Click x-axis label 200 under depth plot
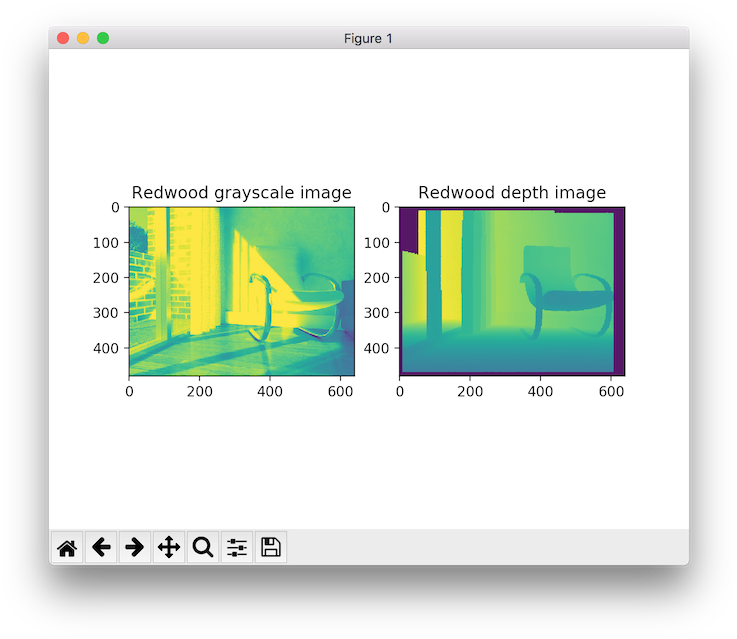 pyautogui.click(x=470, y=391)
